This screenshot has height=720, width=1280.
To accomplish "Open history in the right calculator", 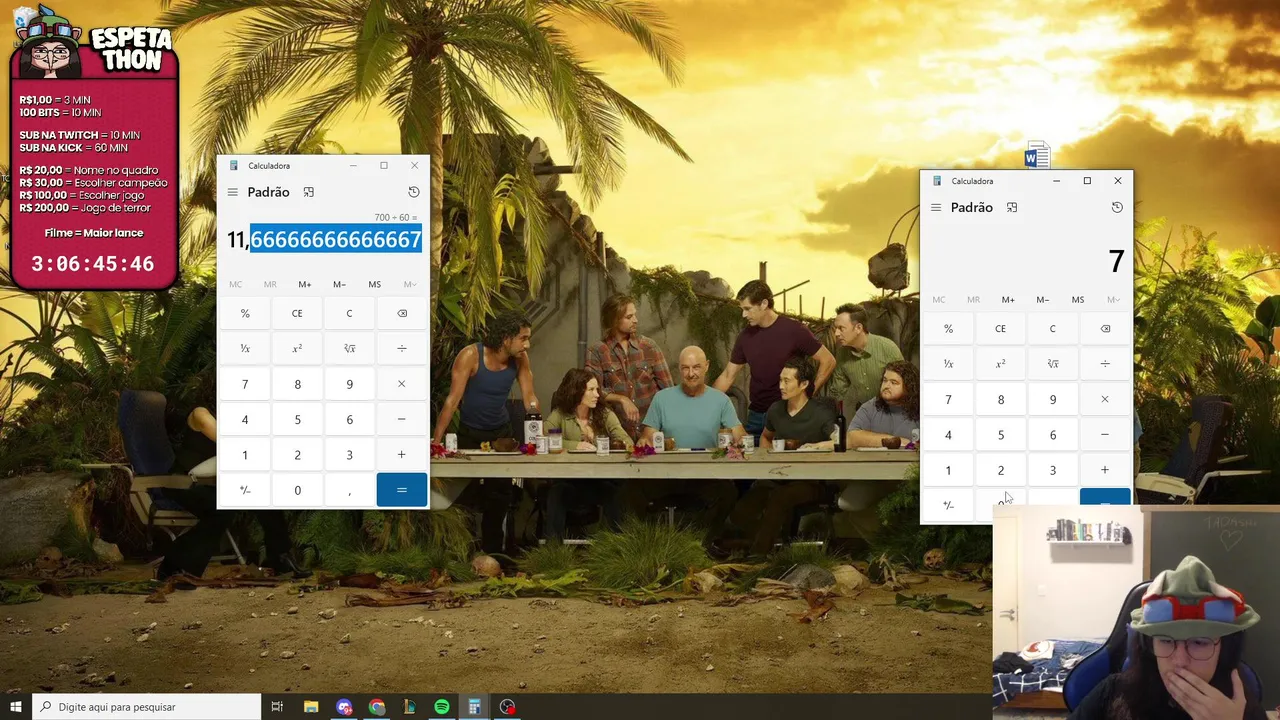I will [1117, 207].
